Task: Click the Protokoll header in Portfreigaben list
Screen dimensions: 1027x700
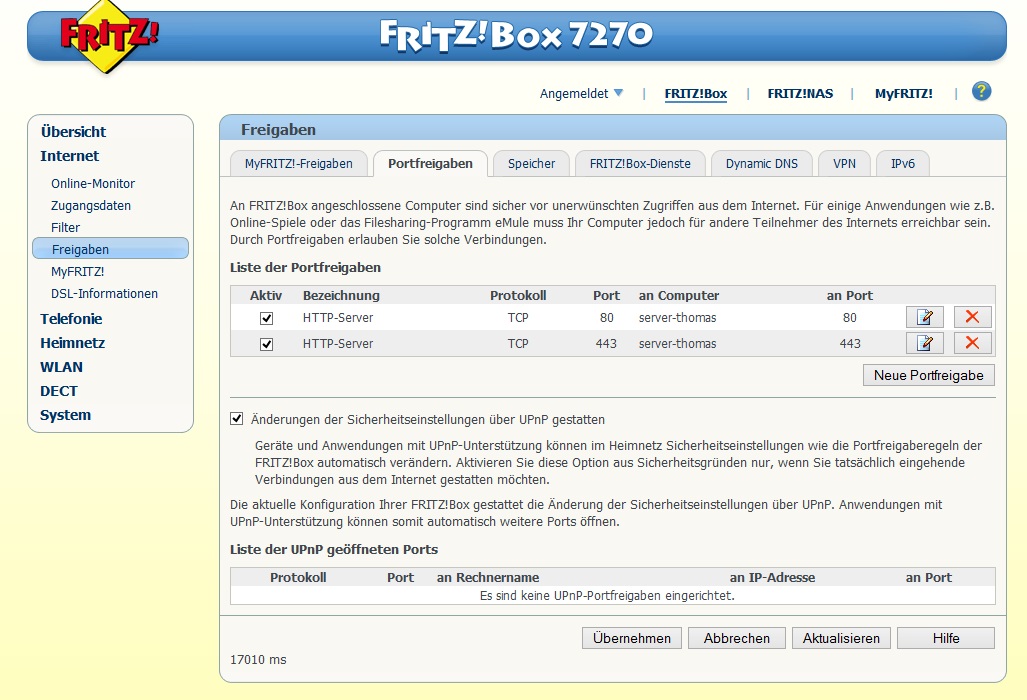Action: [518, 295]
